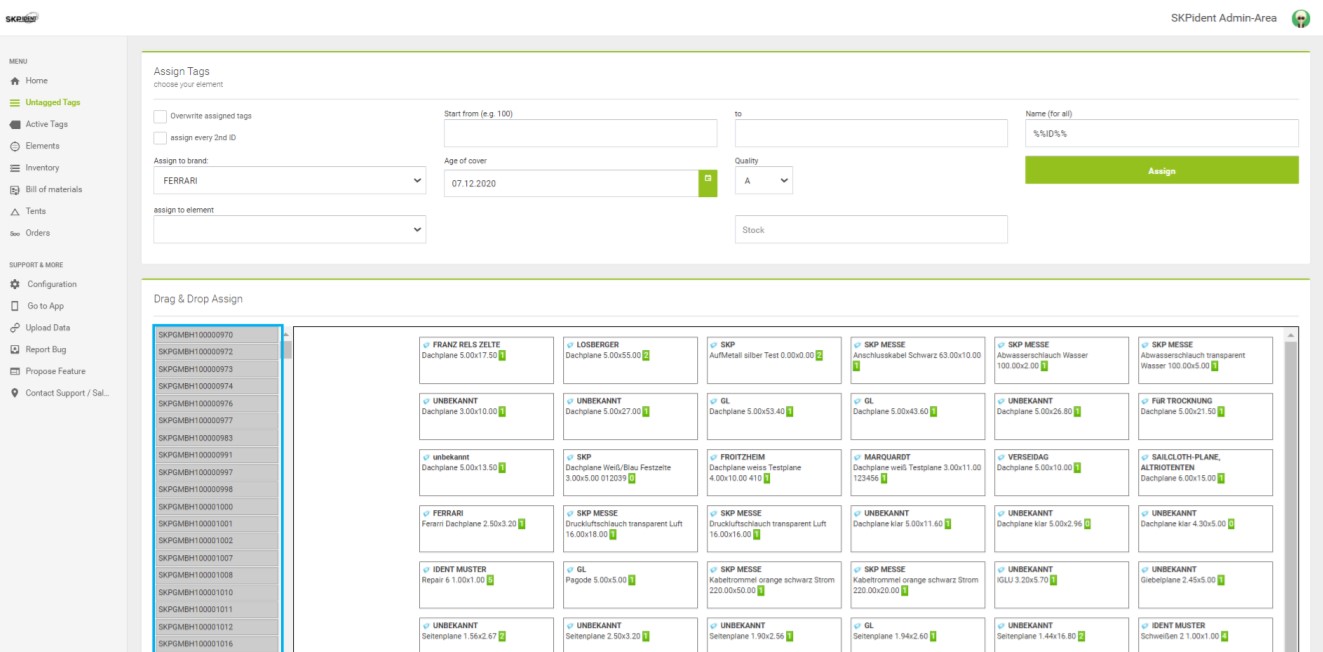
Task: Open Bill of materials menu item
Action: (x=54, y=190)
